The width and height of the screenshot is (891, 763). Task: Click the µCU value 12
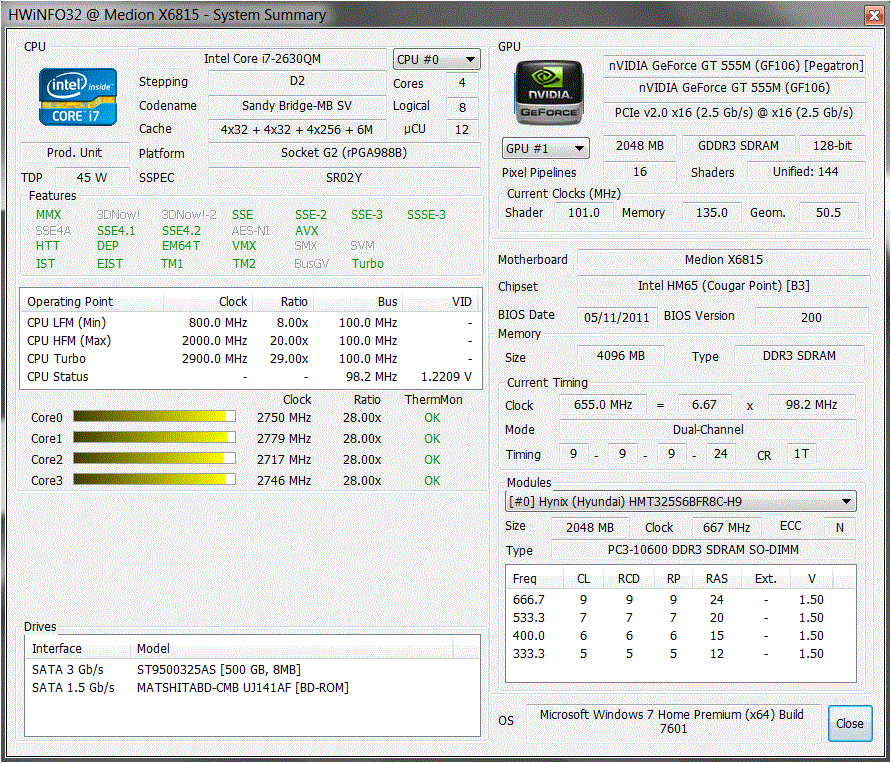[462, 130]
